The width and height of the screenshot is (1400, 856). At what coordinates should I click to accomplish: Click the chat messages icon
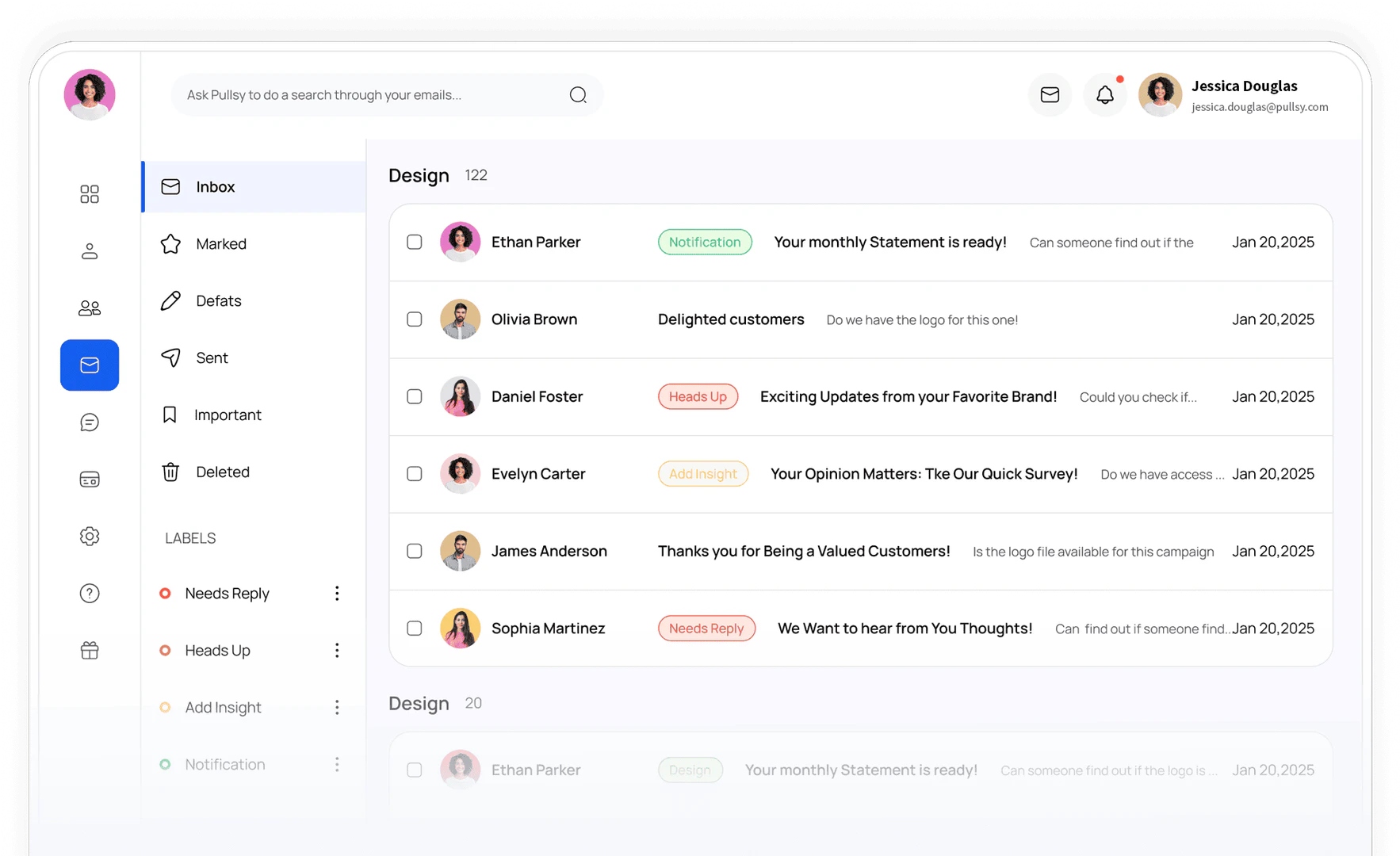[89, 422]
